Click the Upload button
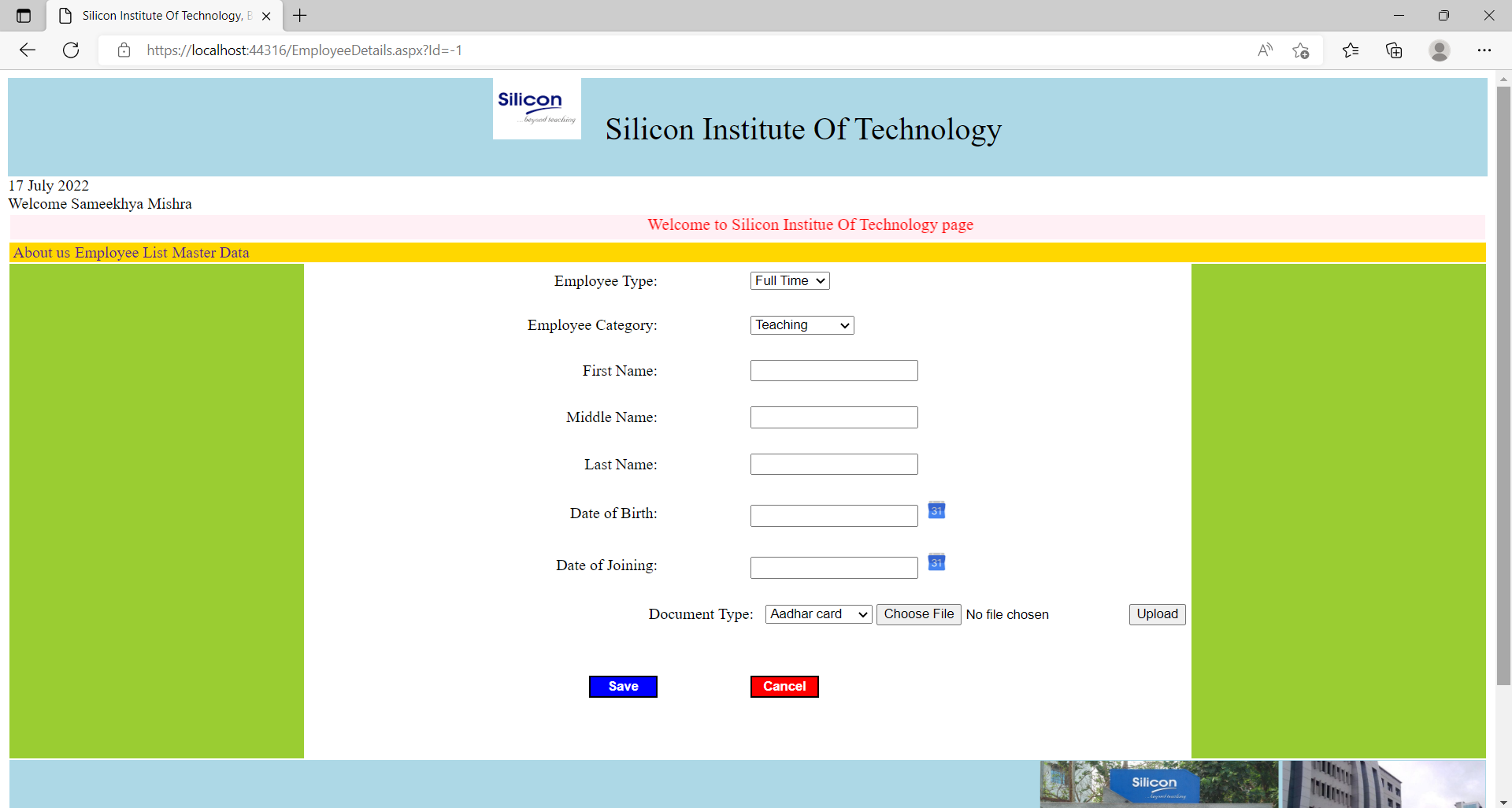The height and width of the screenshot is (808, 1512). tap(1157, 614)
